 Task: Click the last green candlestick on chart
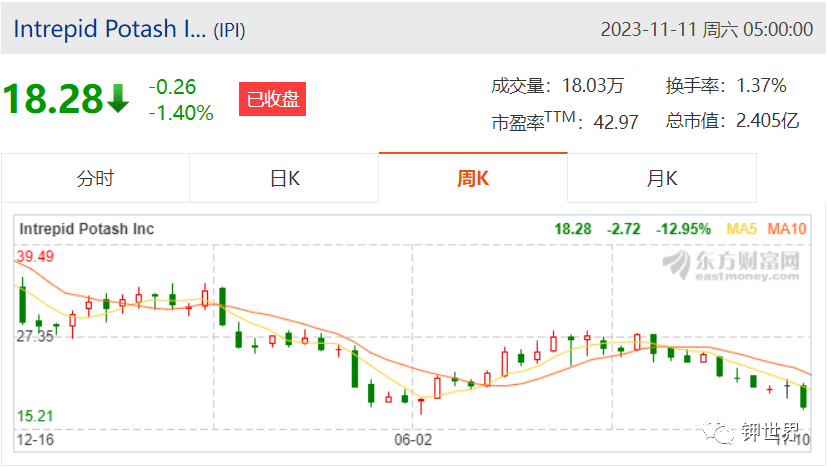click(803, 397)
